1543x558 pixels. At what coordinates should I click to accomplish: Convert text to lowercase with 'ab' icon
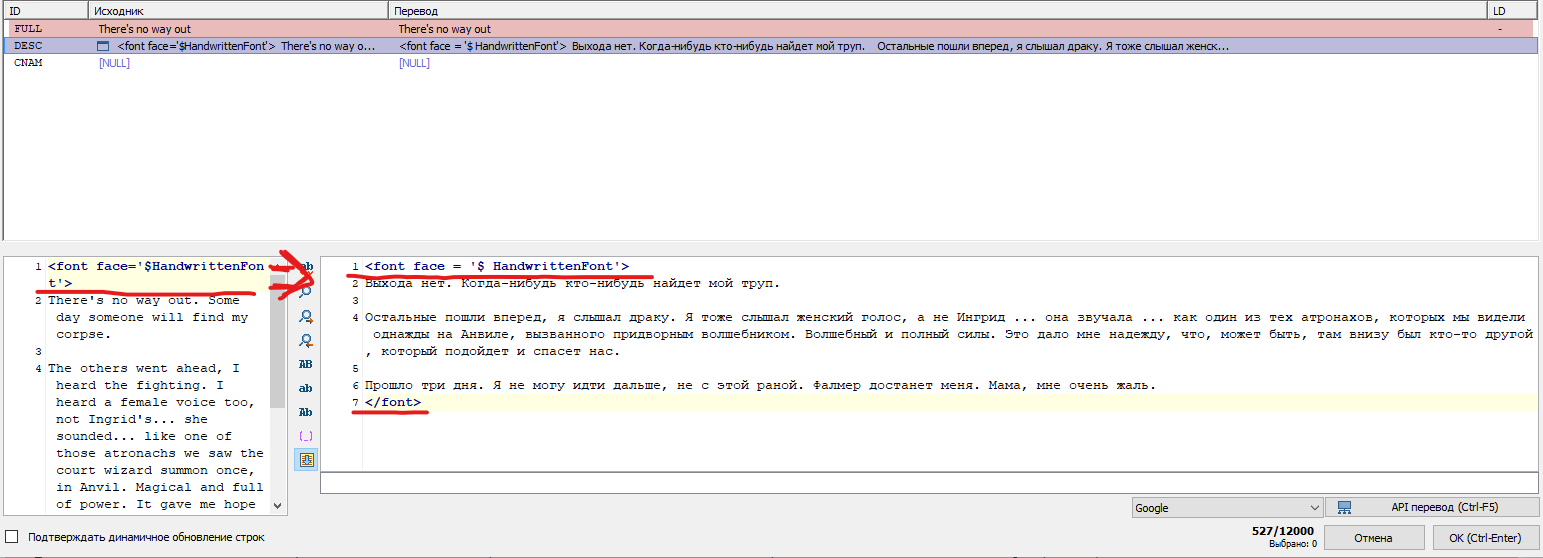point(306,388)
